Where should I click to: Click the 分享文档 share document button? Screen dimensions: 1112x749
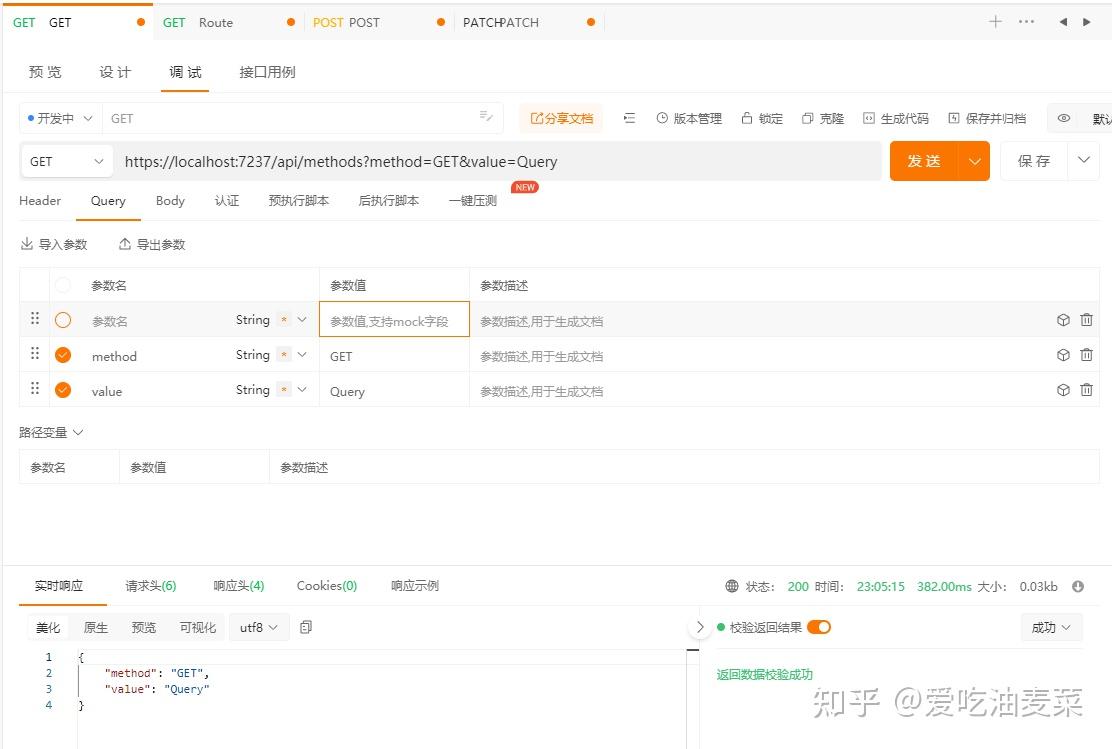(561, 118)
